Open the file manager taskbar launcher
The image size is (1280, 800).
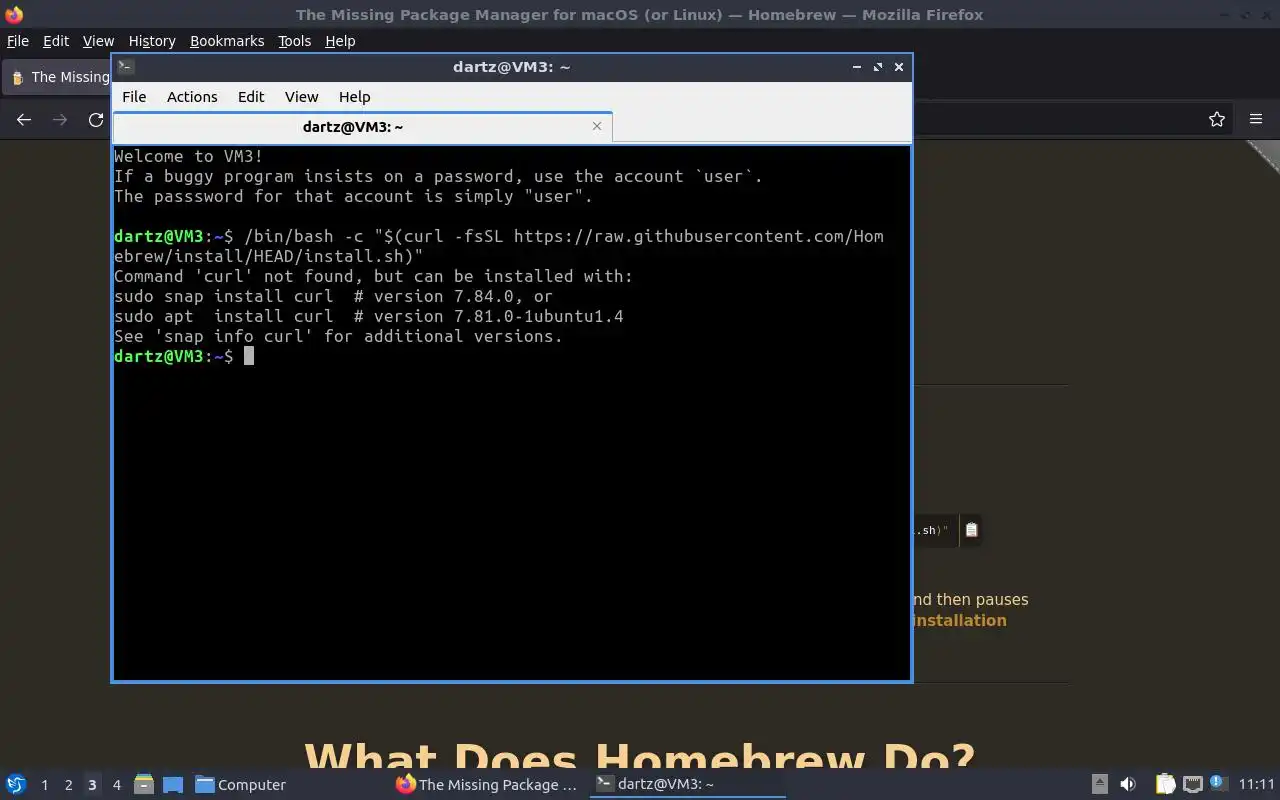point(144,784)
